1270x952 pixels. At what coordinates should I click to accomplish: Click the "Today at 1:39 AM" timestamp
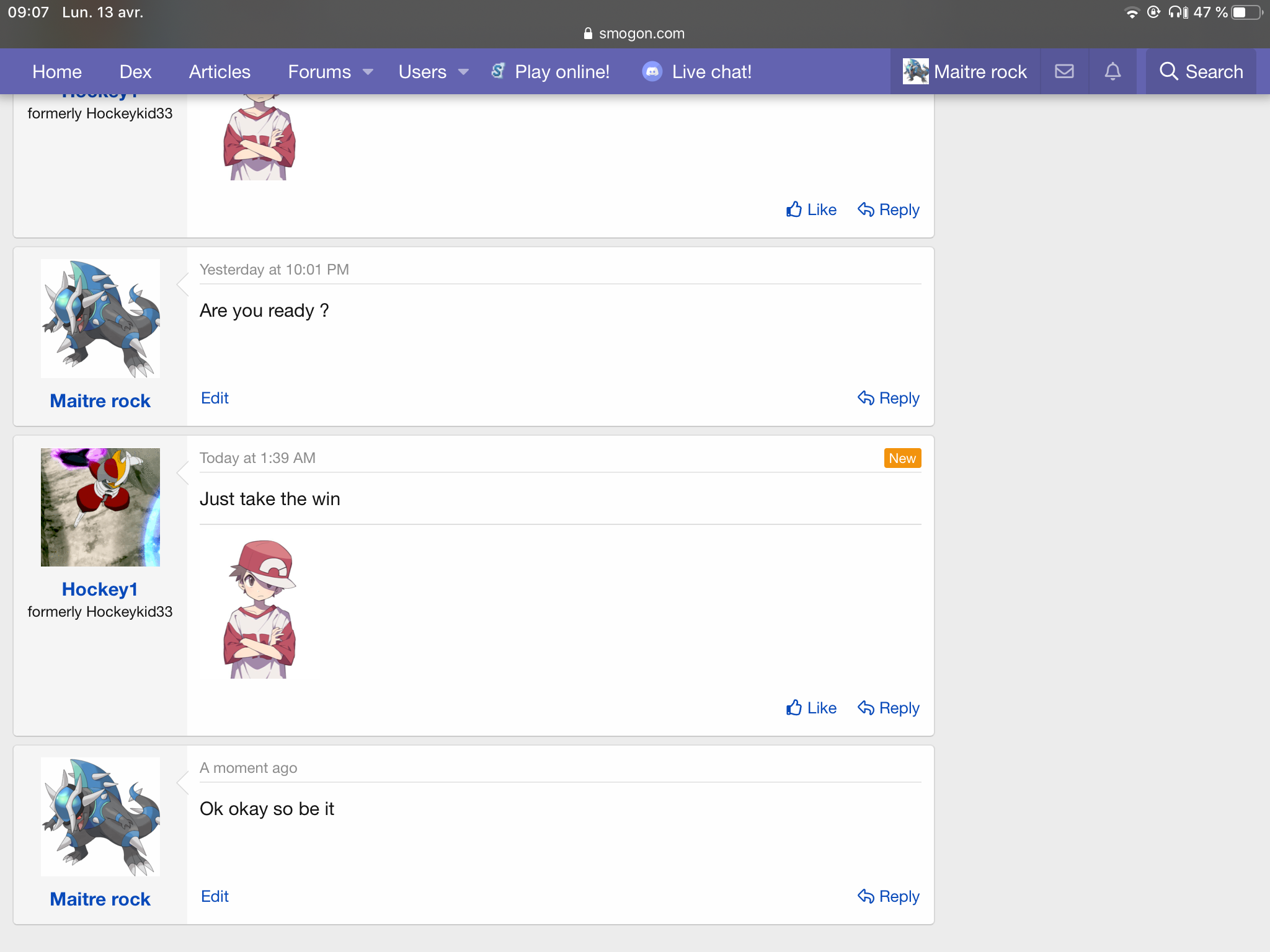coord(257,458)
